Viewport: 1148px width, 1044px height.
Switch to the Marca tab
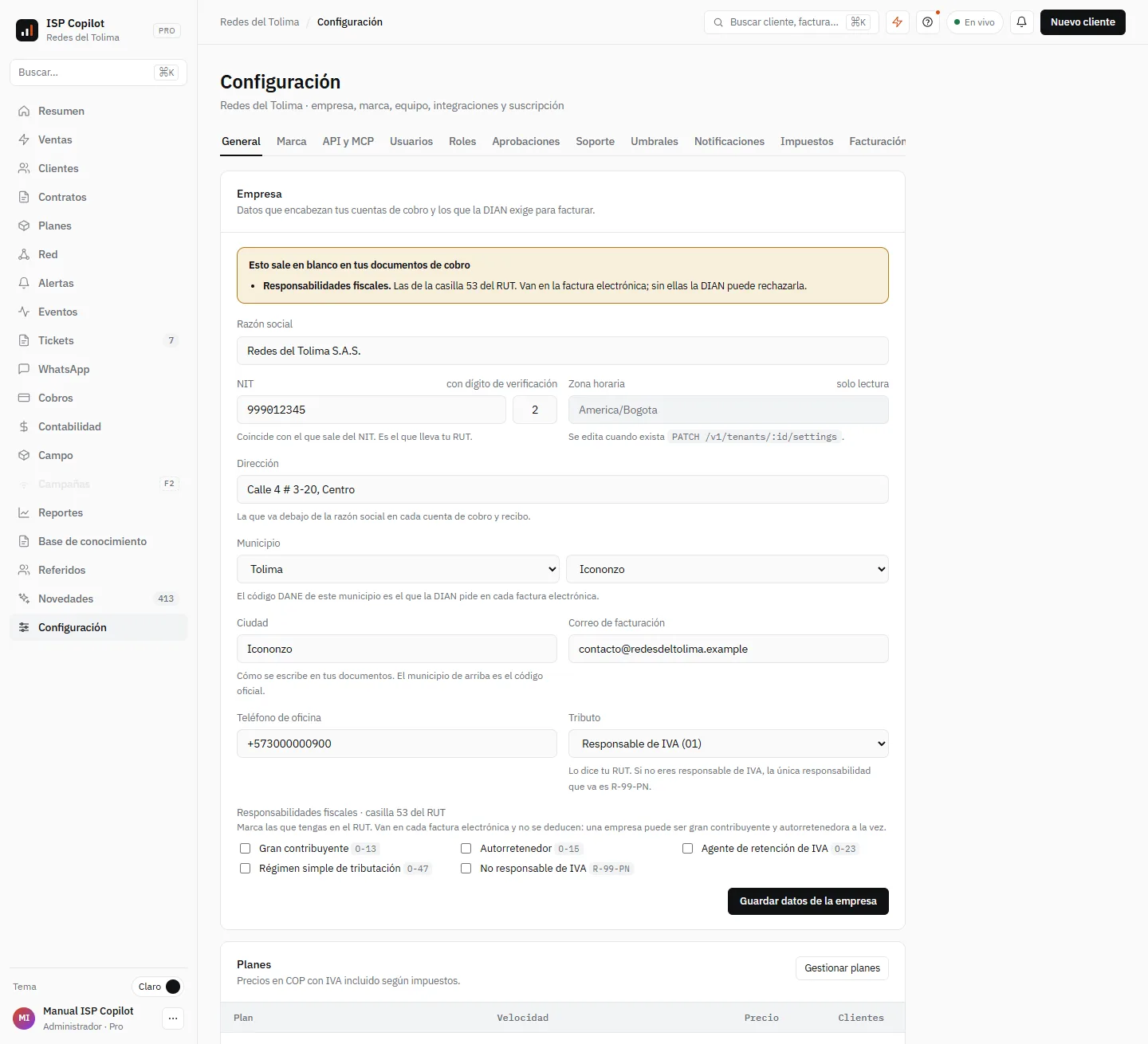292,141
